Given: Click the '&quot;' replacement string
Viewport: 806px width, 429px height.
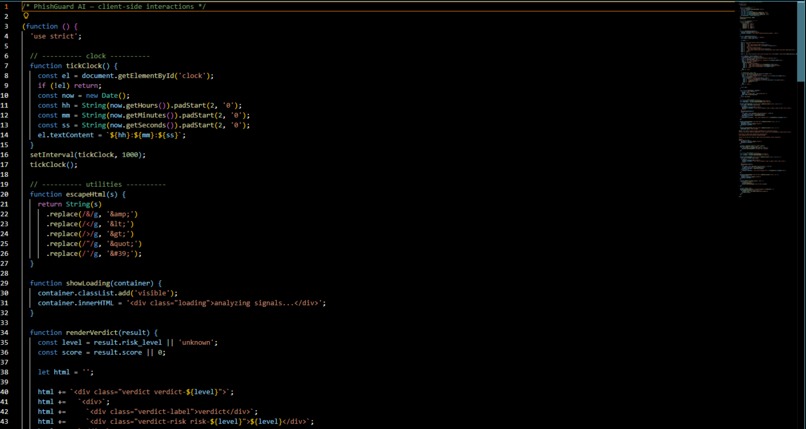Looking at the screenshot, I should point(122,244).
